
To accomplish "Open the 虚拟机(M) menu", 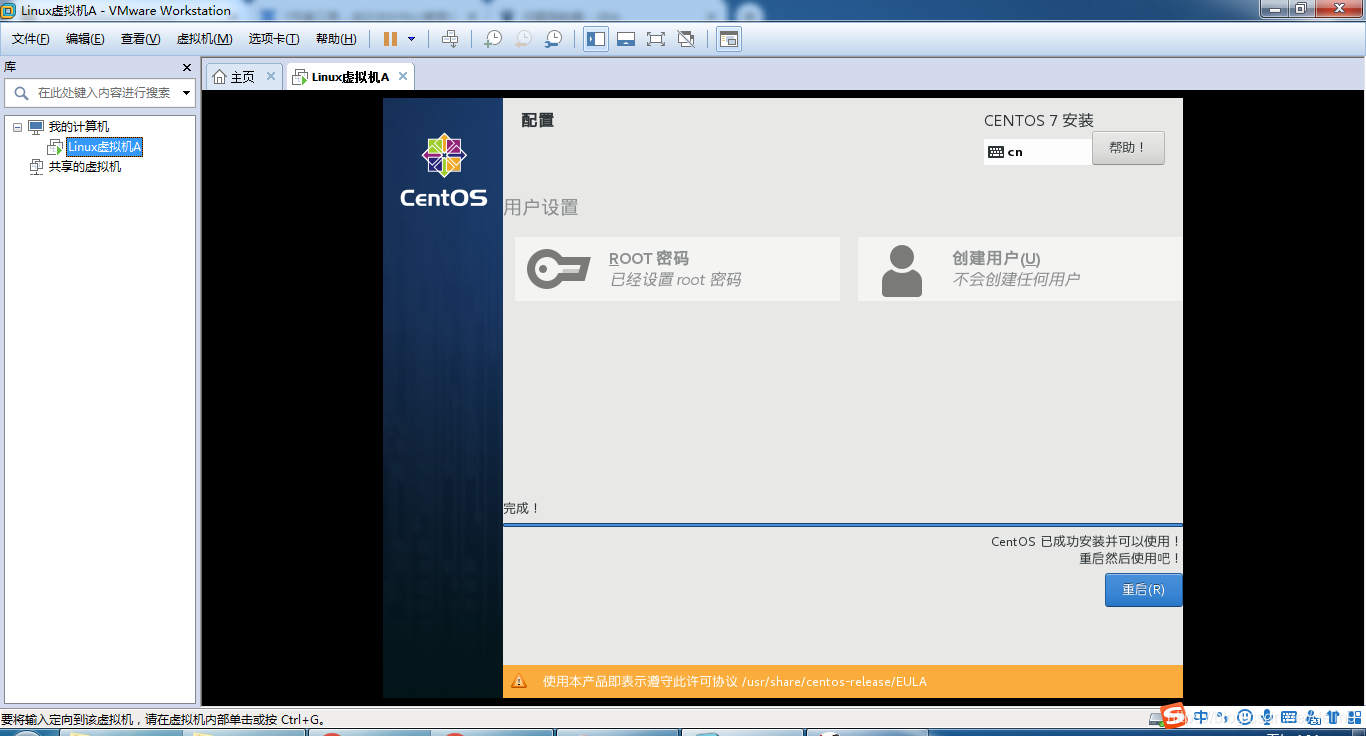I will (204, 39).
